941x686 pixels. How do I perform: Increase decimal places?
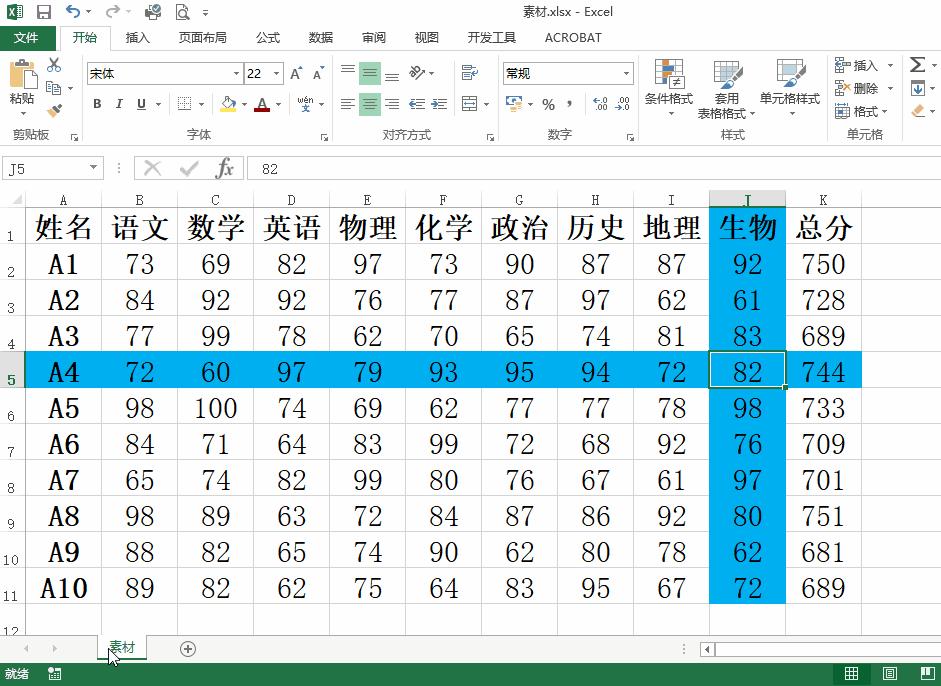click(600, 104)
